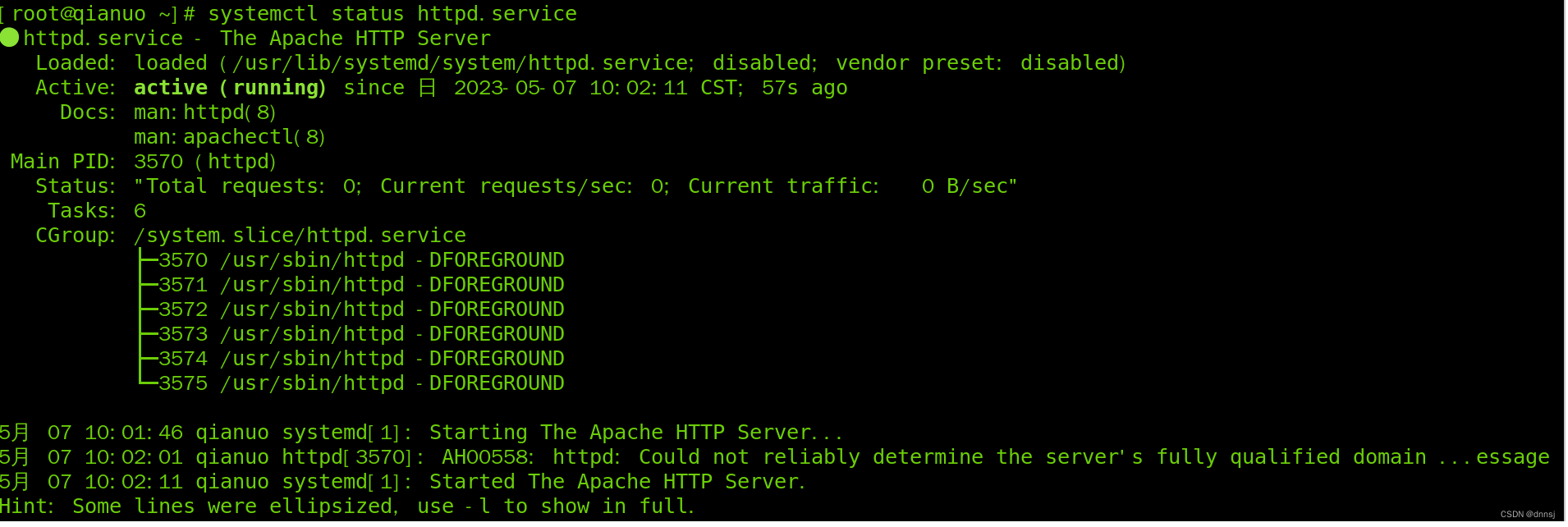Screen dimensions: 1568x527
Task: Click the Main PID value 3570
Action: click(158, 162)
